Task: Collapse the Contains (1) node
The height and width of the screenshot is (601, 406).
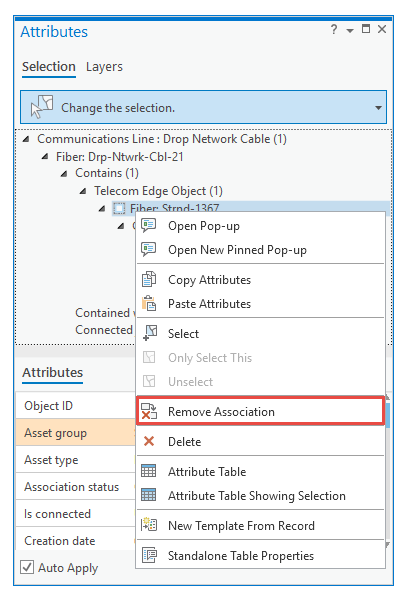Action: tap(64, 174)
